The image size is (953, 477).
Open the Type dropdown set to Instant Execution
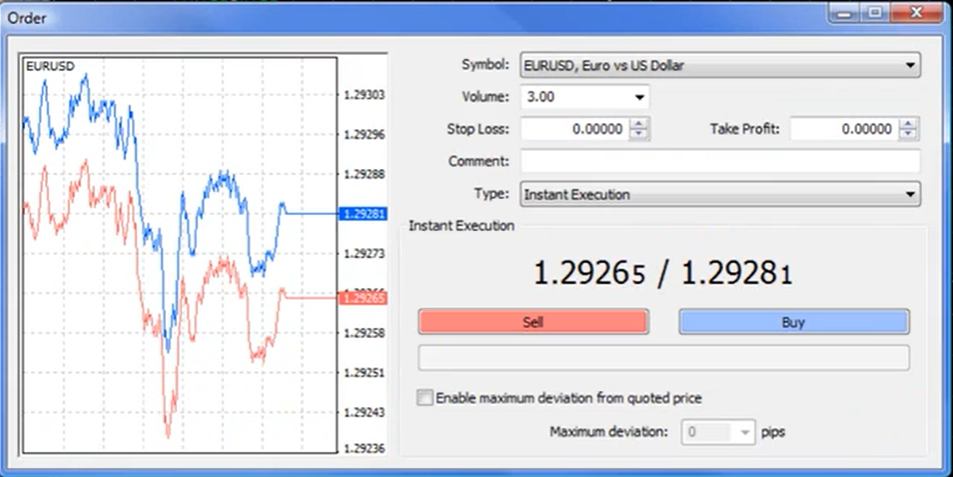pos(910,195)
